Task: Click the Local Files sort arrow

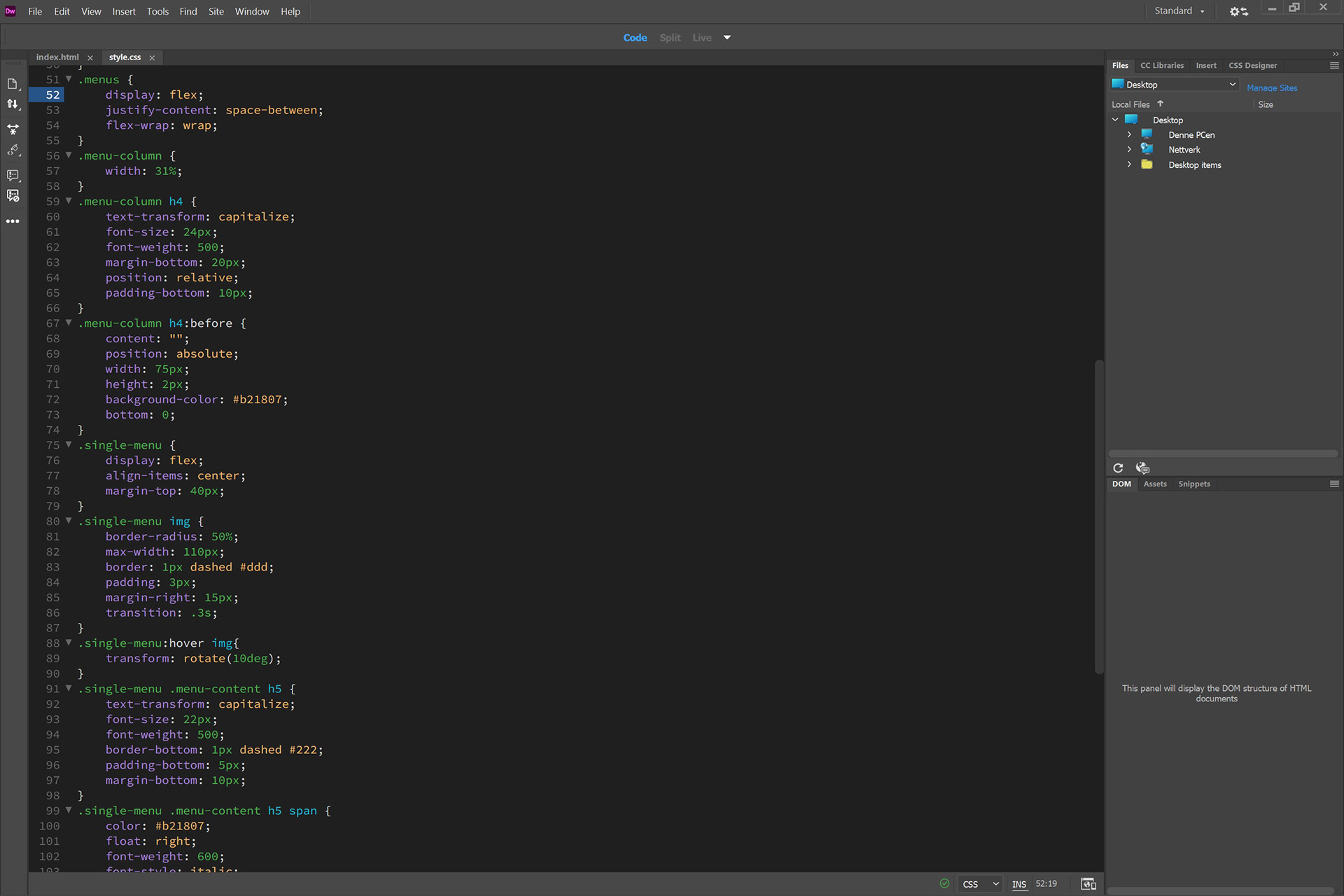Action: tap(1160, 104)
